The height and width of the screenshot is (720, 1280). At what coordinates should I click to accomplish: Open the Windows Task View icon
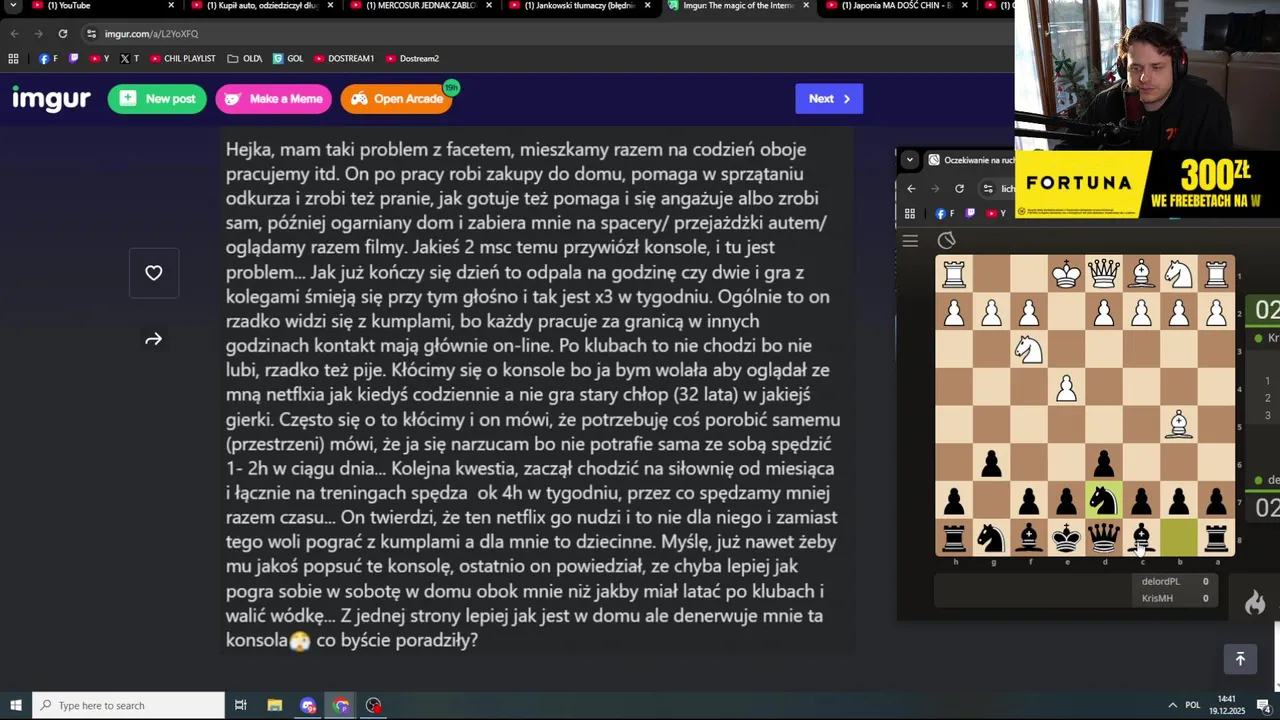(x=241, y=706)
